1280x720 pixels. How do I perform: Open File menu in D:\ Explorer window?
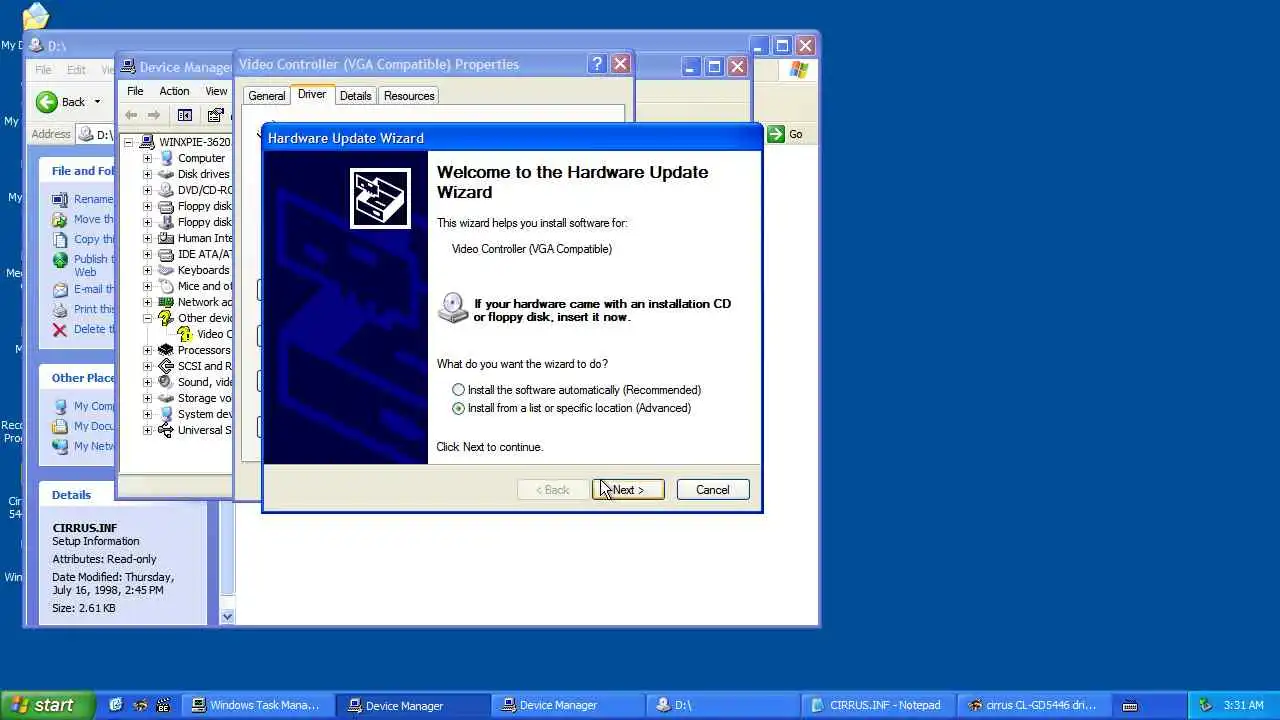pos(43,70)
